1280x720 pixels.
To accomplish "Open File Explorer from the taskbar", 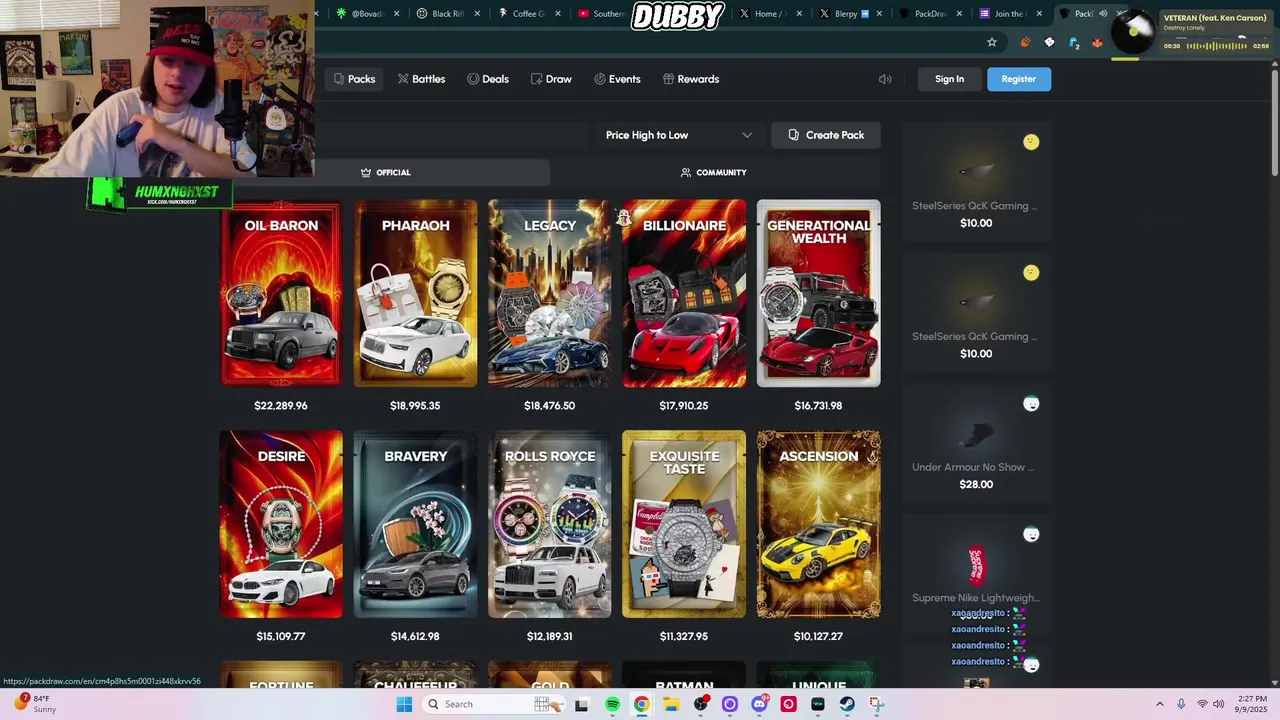I will [x=671, y=704].
